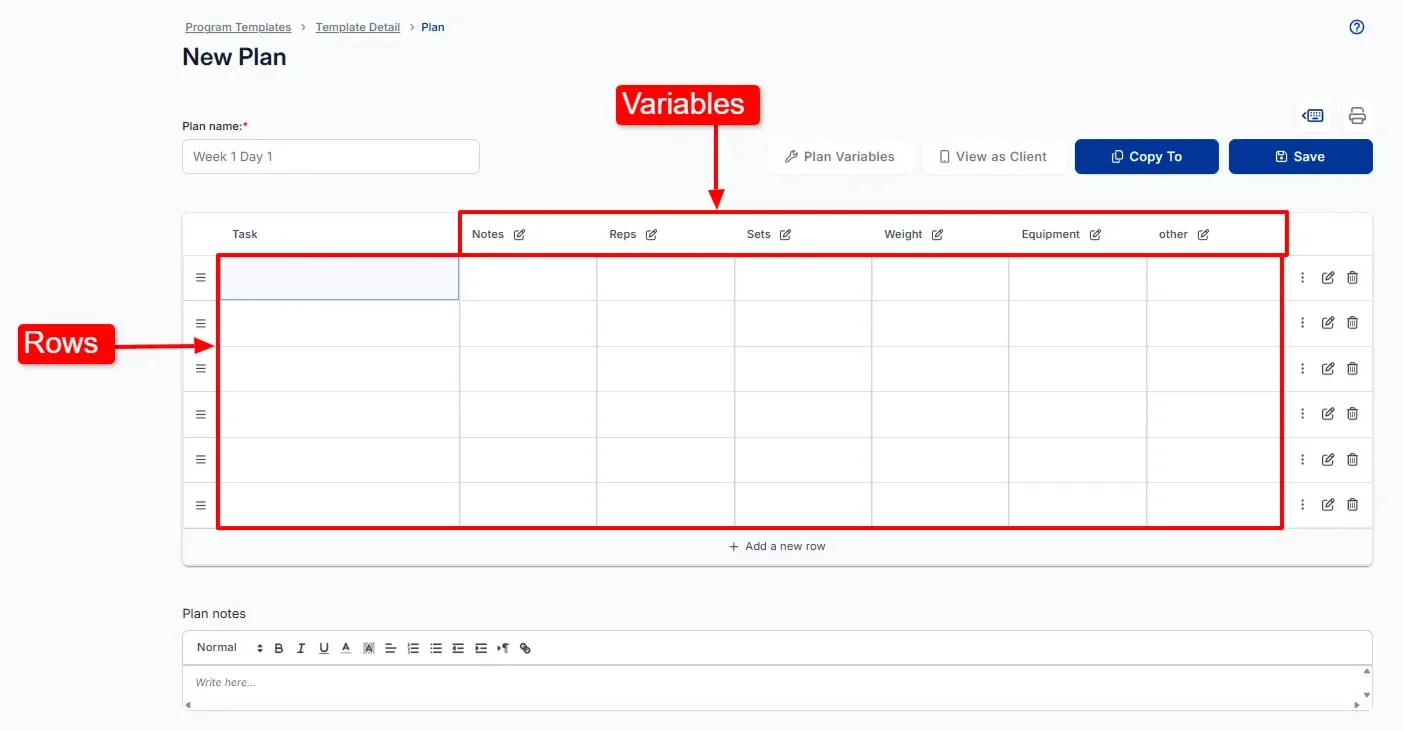Edit the Notes column variable
1403x731 pixels.
519,235
